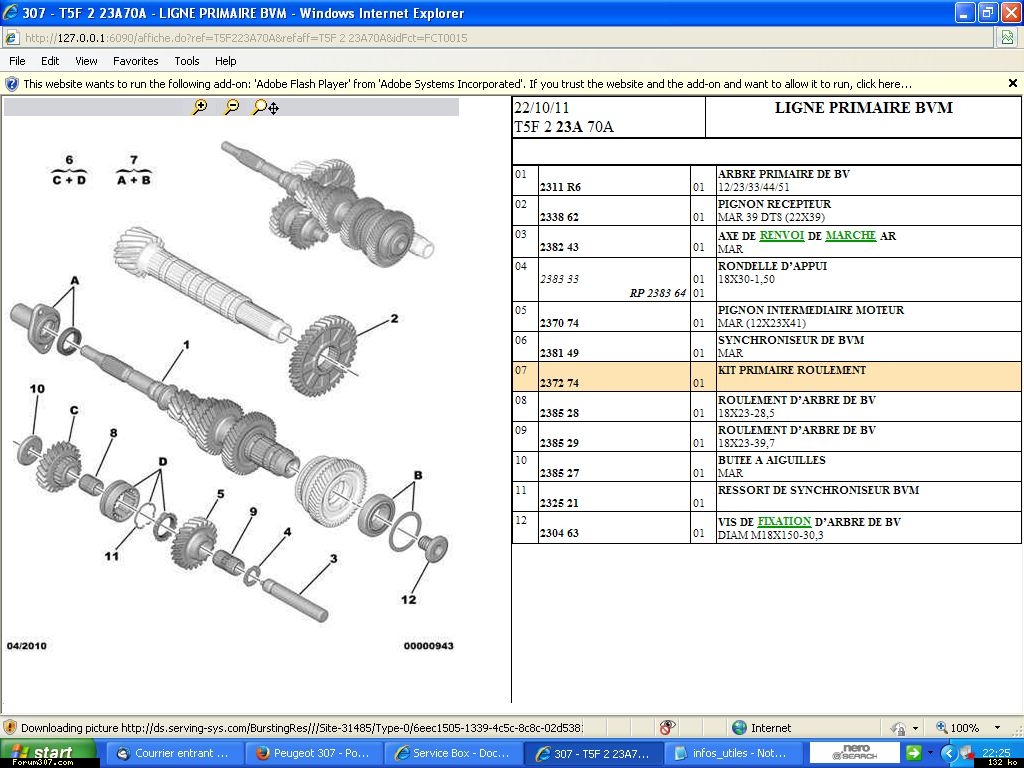Open the Start menu
Image resolution: width=1024 pixels, height=768 pixels.
(48, 753)
